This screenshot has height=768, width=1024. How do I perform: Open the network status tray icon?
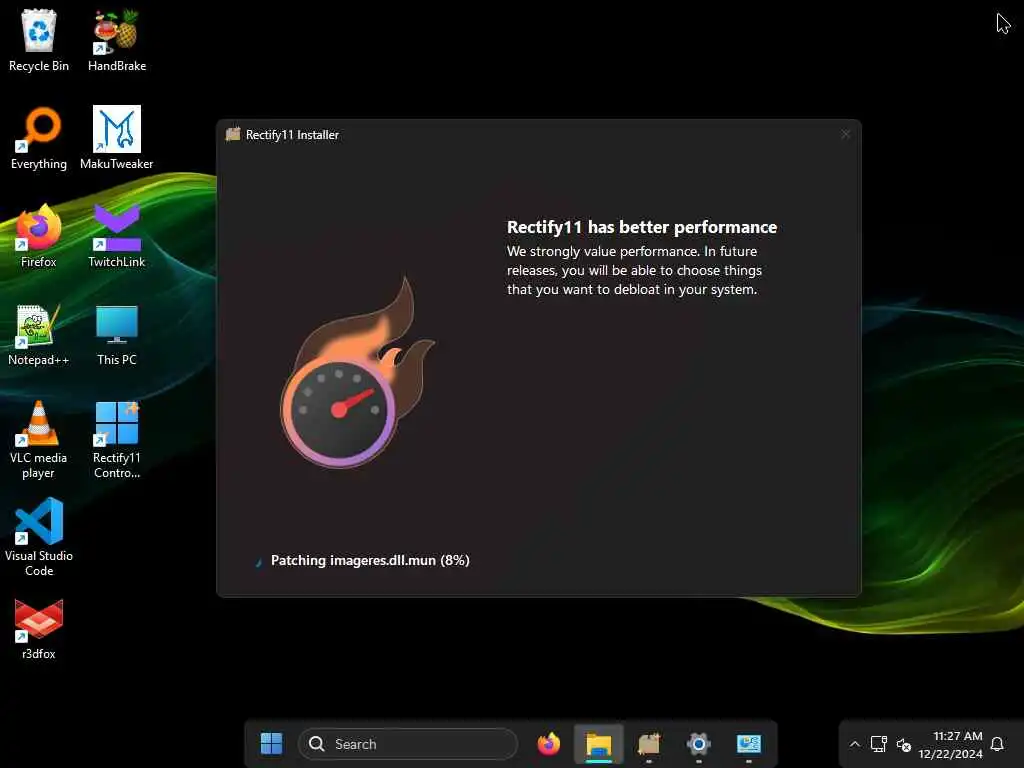(x=878, y=744)
